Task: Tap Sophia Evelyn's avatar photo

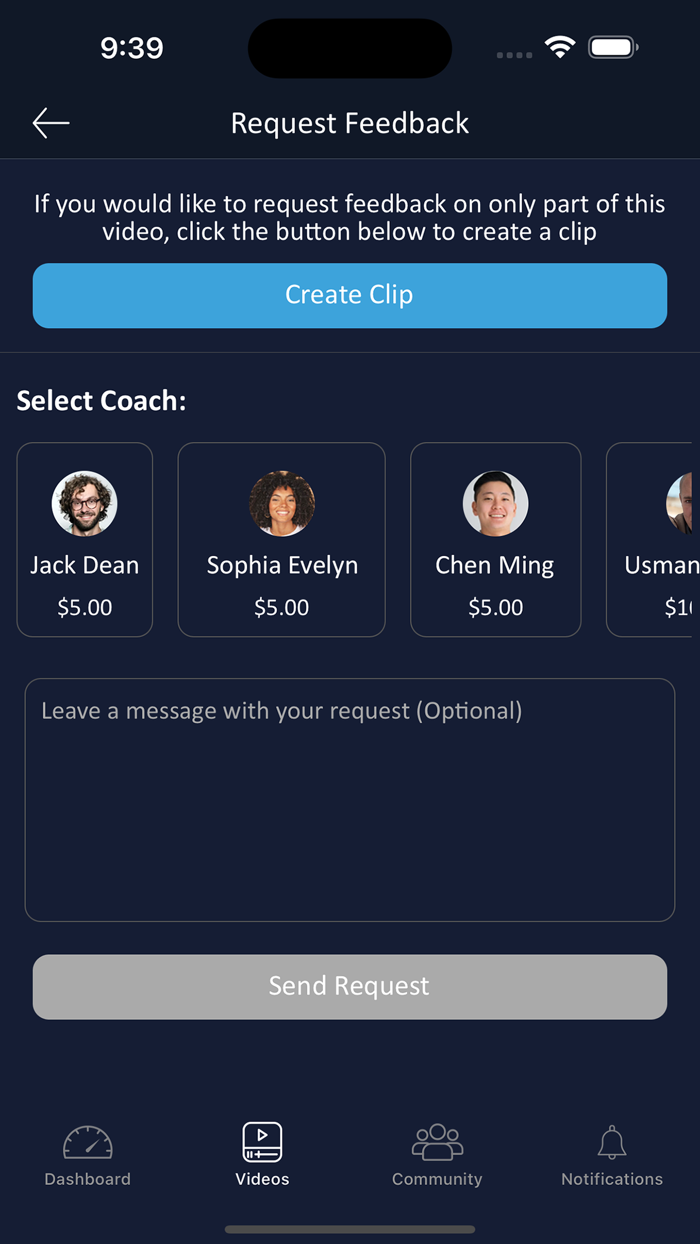Action: point(281,503)
